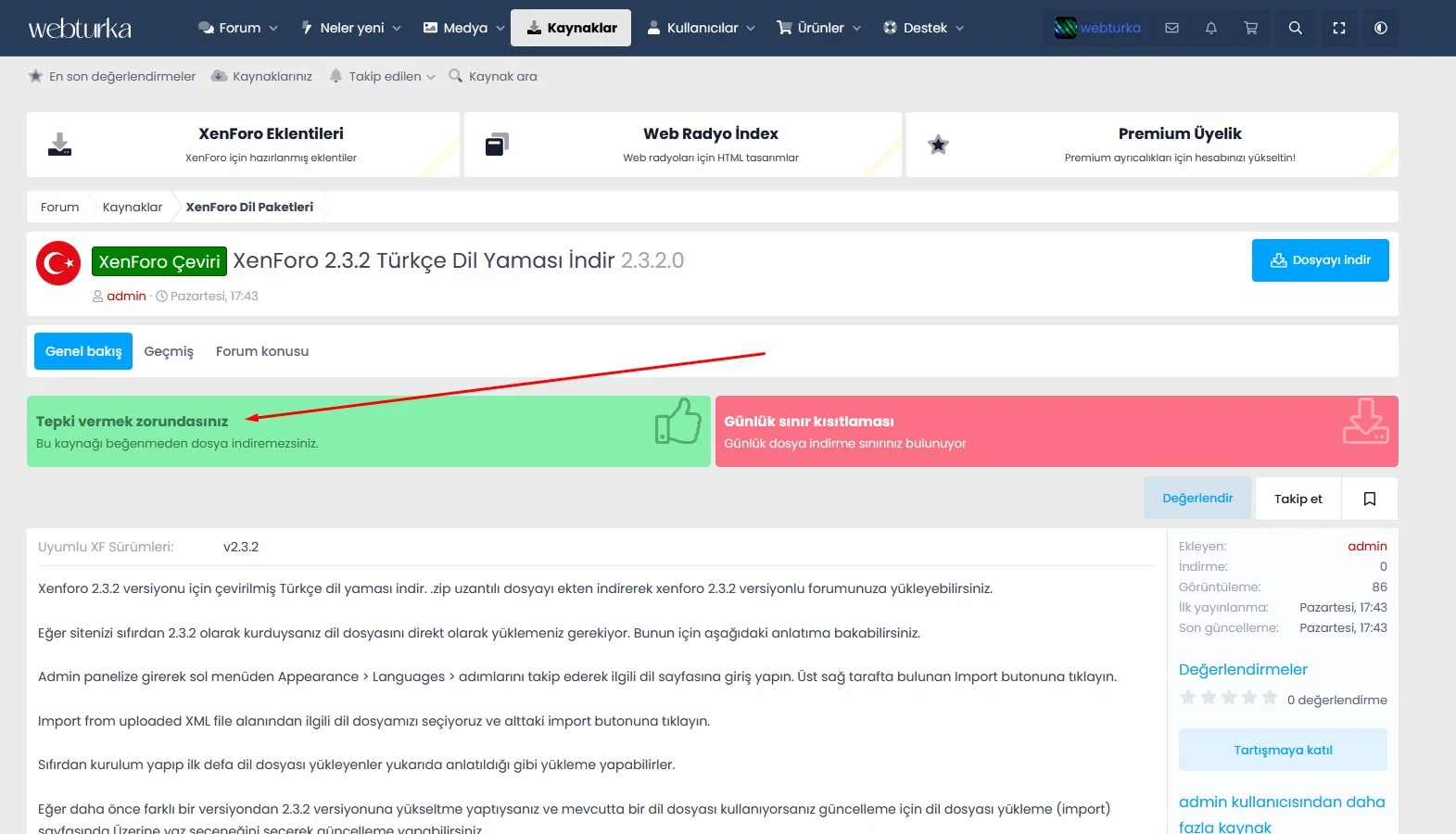Open Kaynaklarınız sub-nav link

coord(262,76)
